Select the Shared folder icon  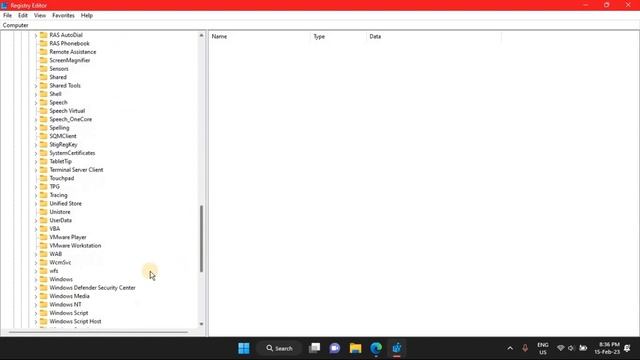pos(44,77)
